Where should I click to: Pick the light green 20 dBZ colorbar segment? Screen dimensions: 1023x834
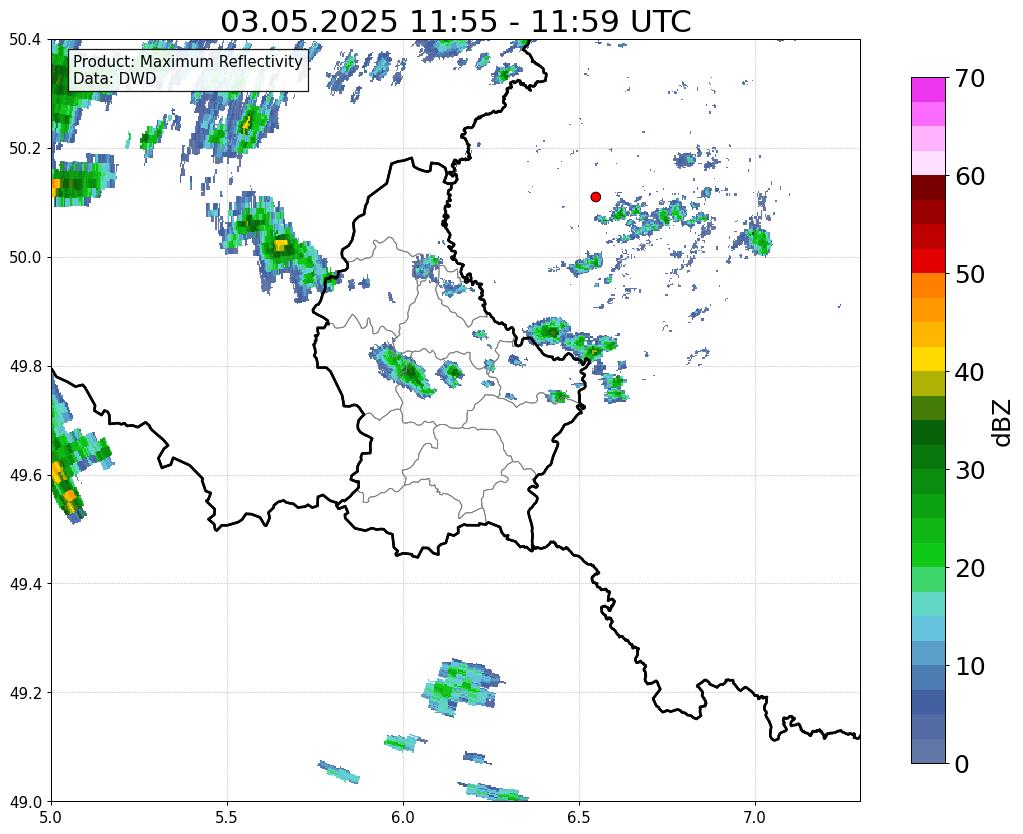point(928,579)
